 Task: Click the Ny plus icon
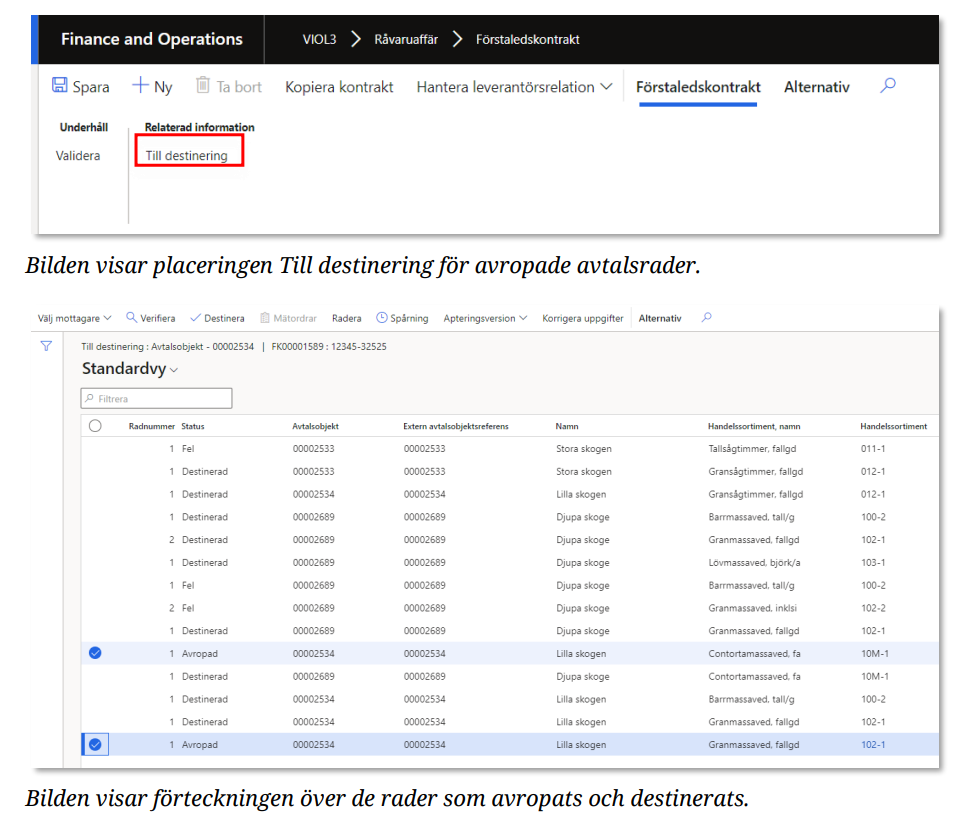[x=141, y=86]
